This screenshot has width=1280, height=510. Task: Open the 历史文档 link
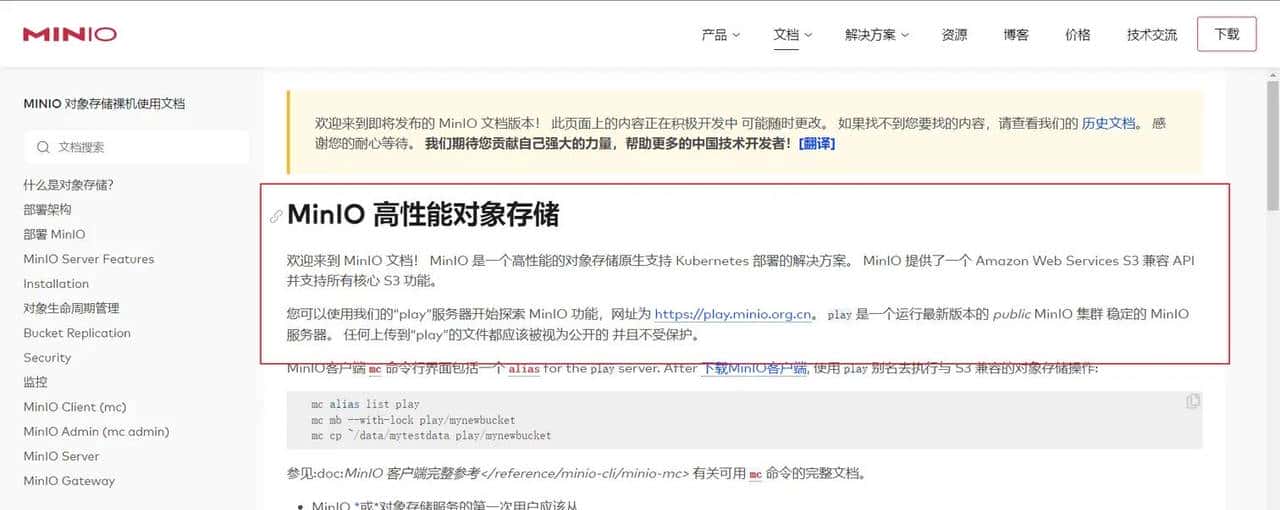pyautogui.click(x=1109, y=124)
